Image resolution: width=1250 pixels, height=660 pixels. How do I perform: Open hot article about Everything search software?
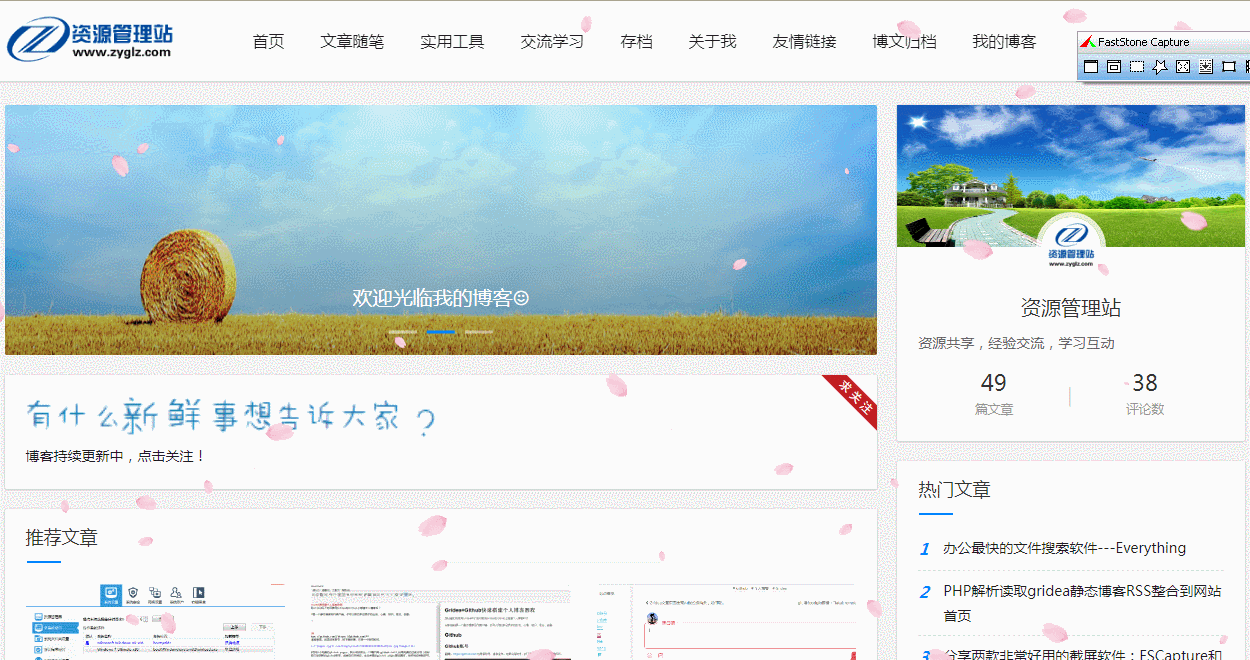[x=1064, y=548]
